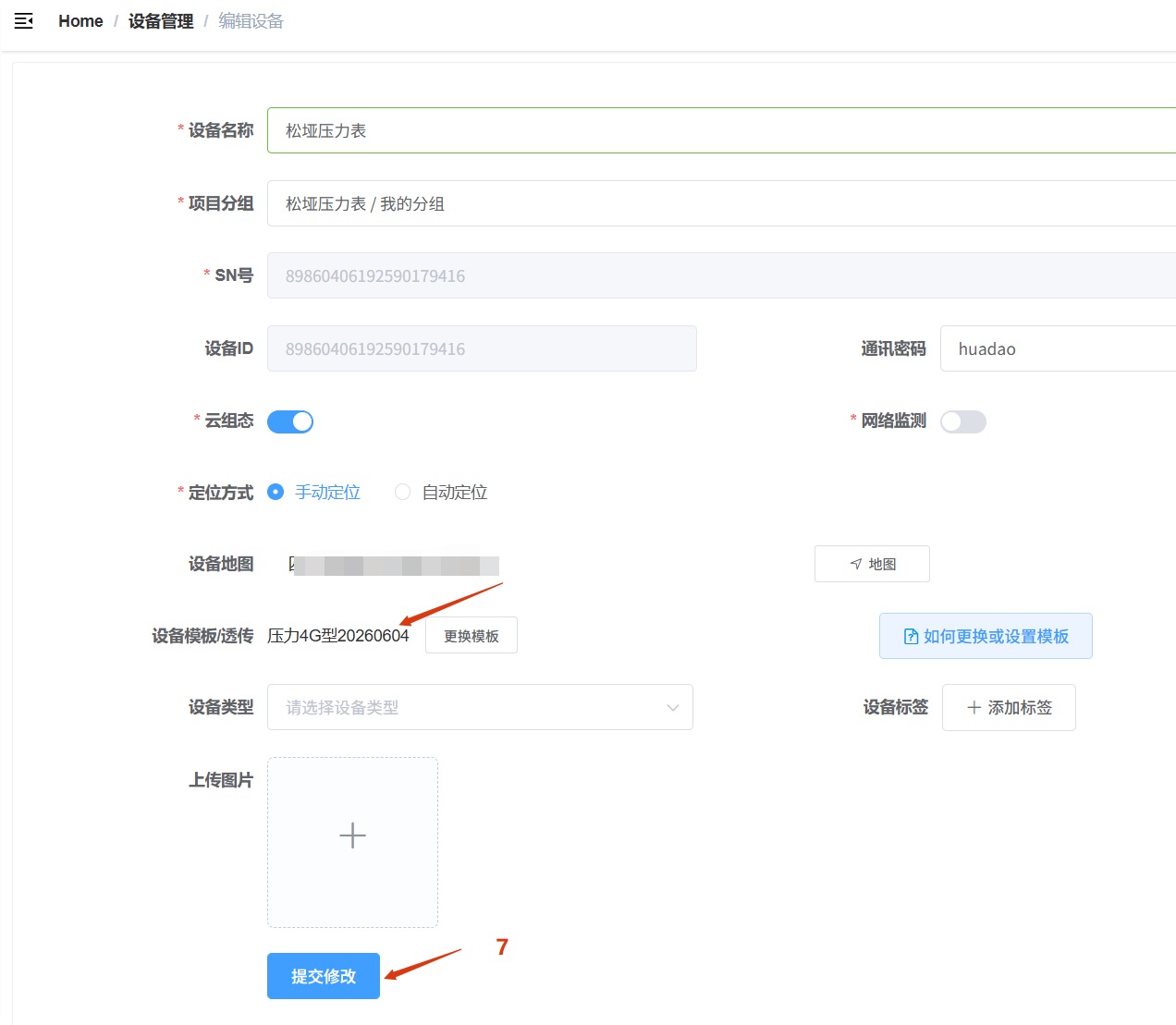Navigate to 设备管理 breadcrumb
Image resolution: width=1176 pixels, height=1025 pixels.
click(161, 21)
